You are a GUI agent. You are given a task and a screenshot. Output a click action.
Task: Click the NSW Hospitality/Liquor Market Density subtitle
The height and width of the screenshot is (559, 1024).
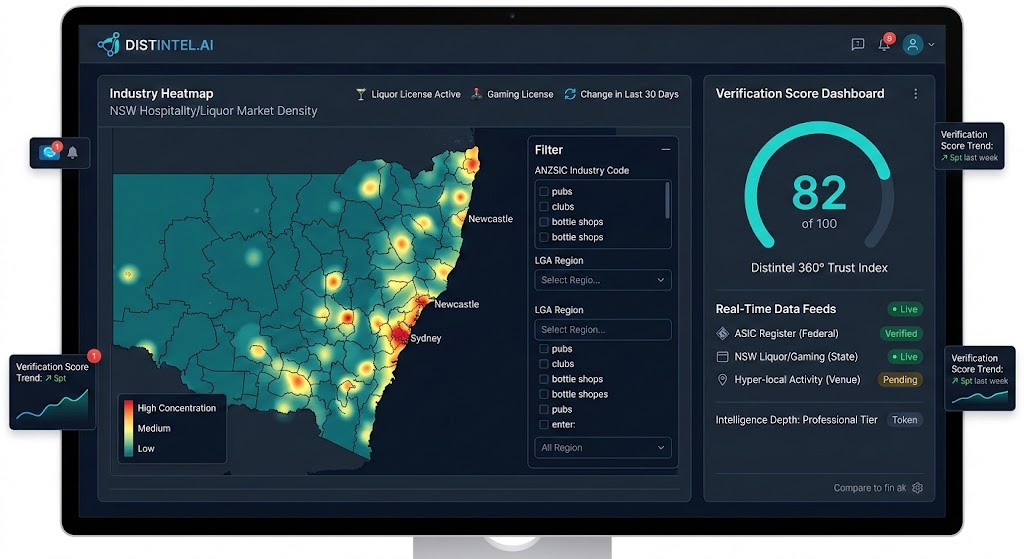click(x=214, y=111)
